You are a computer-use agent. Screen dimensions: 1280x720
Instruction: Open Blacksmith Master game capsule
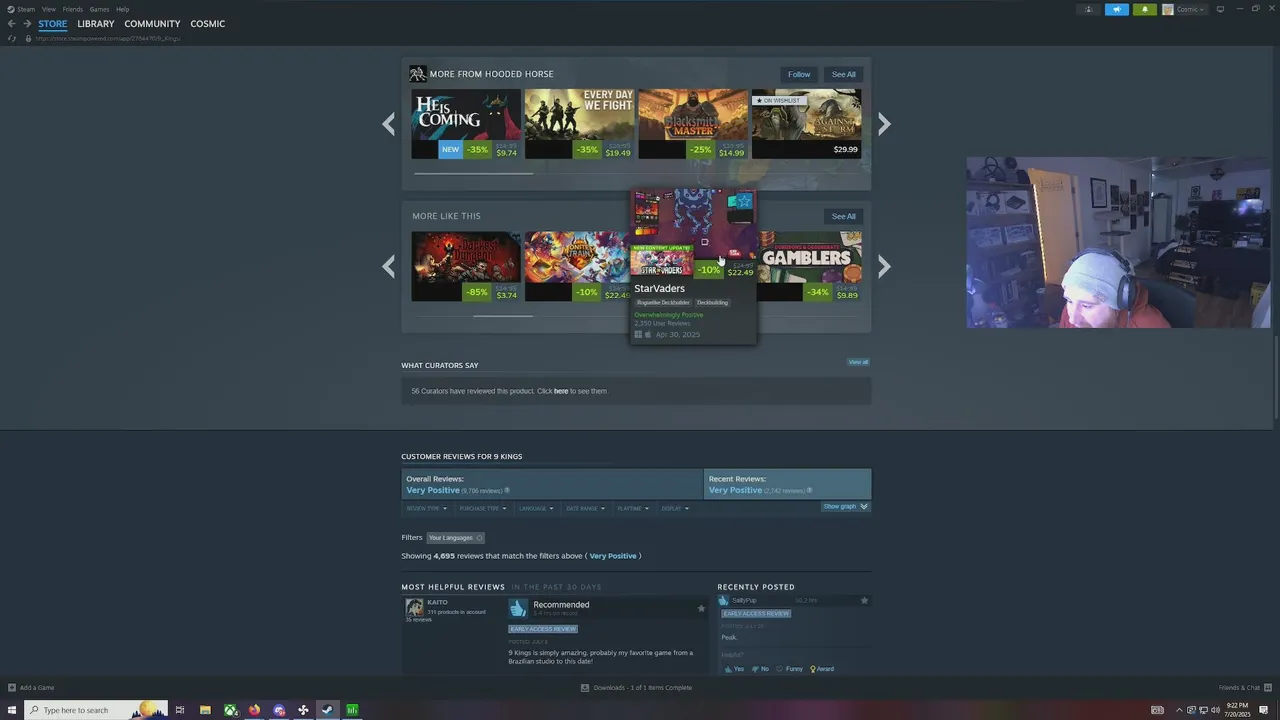[x=693, y=124]
